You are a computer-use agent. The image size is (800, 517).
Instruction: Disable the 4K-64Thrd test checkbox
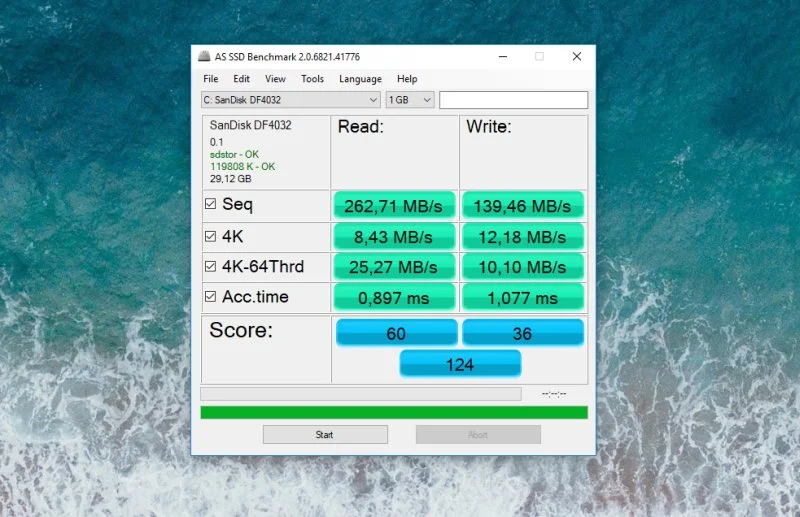[x=210, y=267]
